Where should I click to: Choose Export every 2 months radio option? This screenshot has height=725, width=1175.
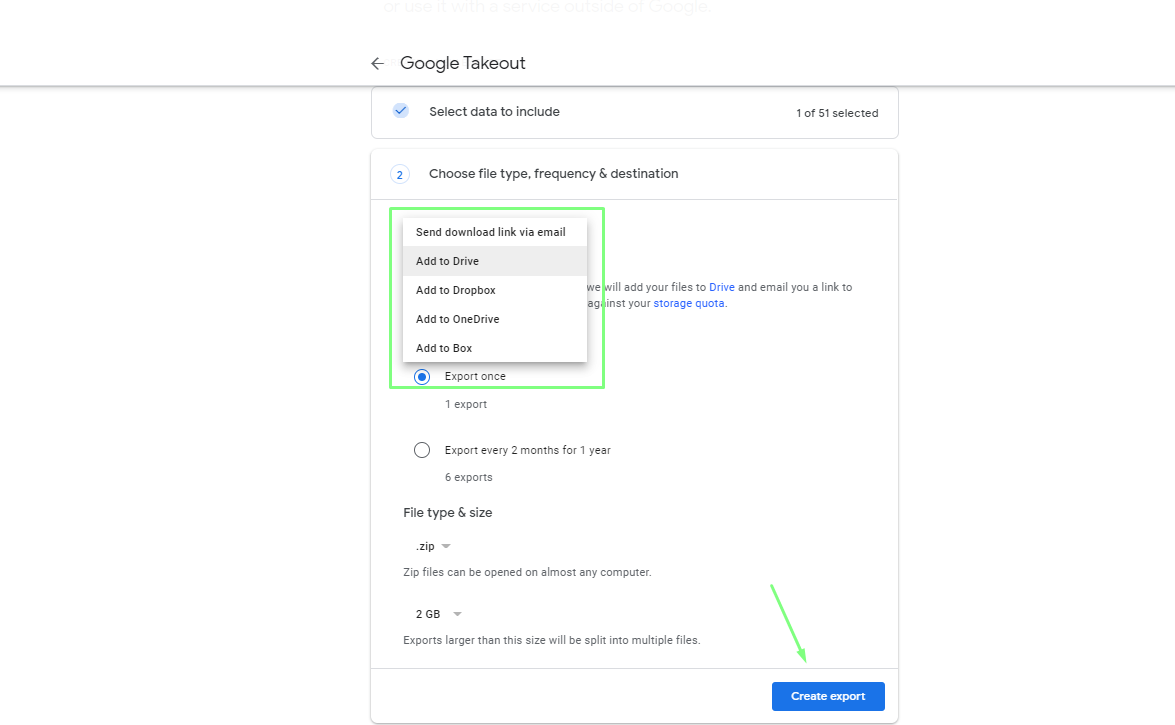tap(422, 450)
